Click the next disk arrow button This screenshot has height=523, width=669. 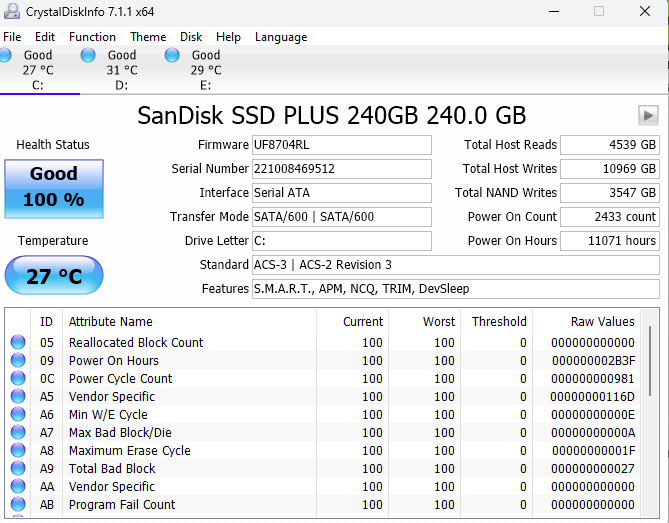tap(647, 115)
